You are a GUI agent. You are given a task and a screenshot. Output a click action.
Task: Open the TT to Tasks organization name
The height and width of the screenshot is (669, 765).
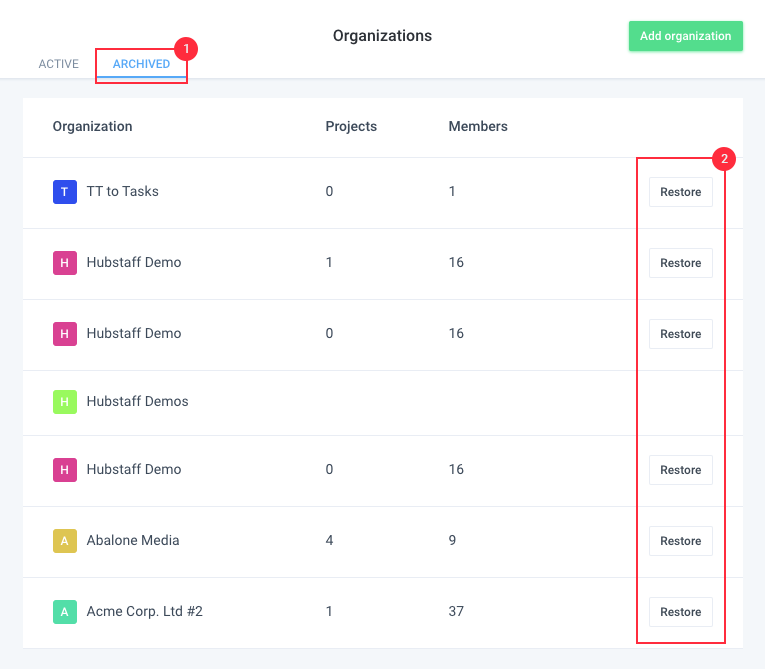122,191
